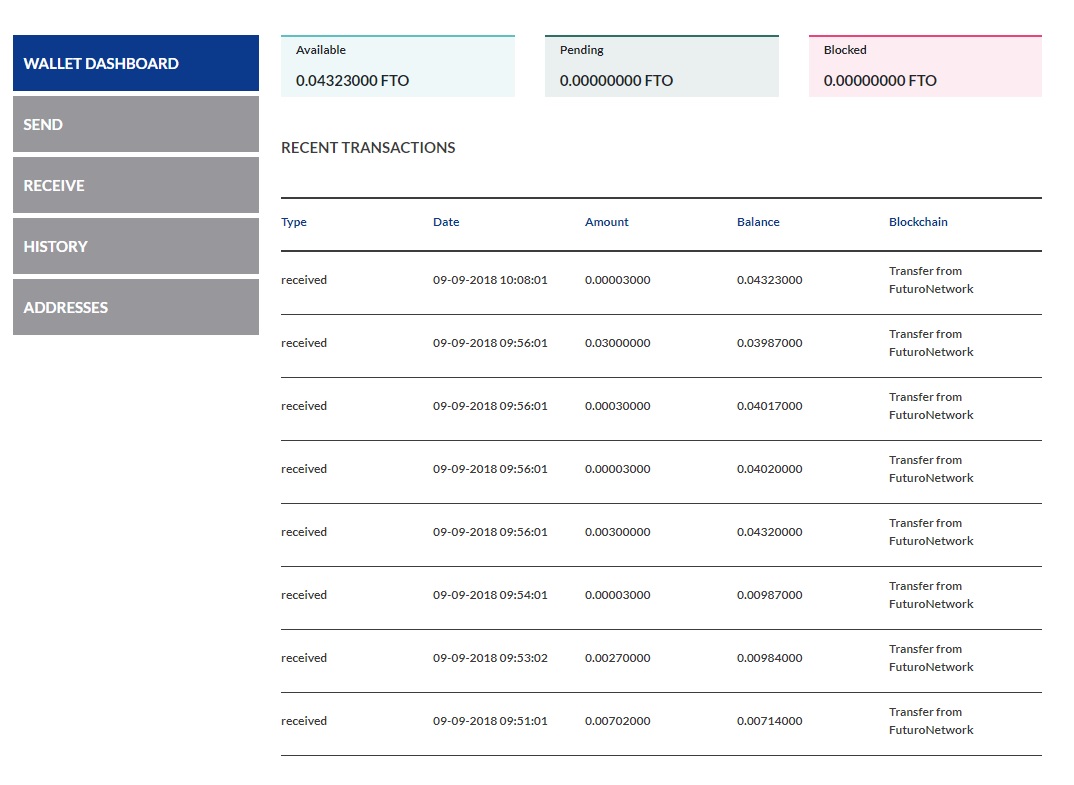The width and height of the screenshot is (1074, 785).
Task: Open the Addresses section
Action: pos(136,307)
